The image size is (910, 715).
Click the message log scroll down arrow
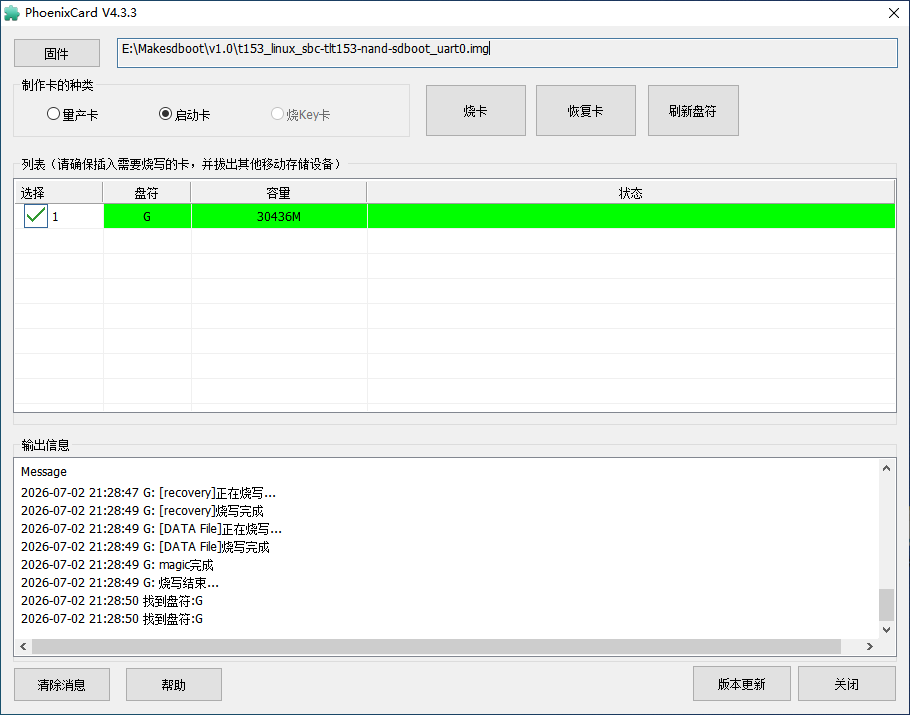click(886, 630)
